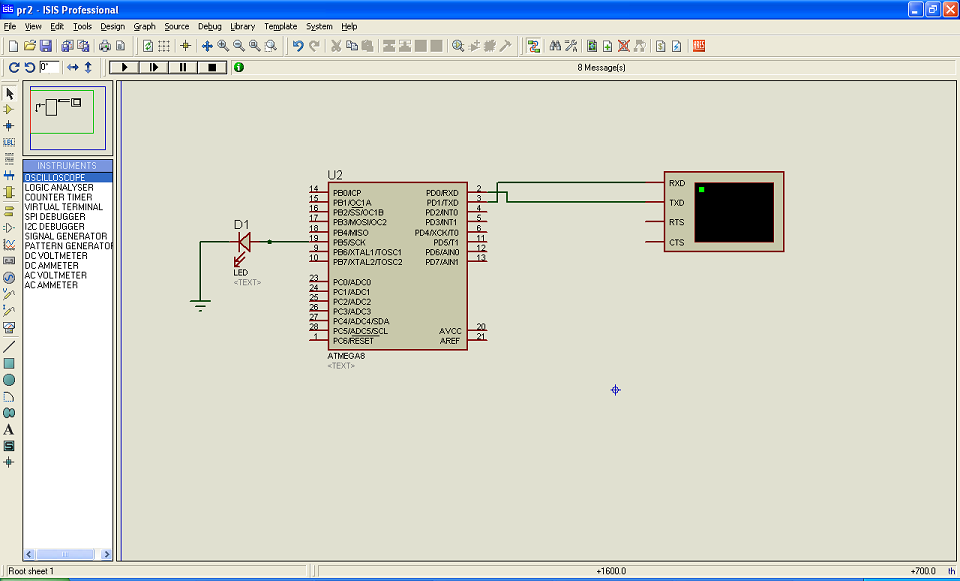Select DC VOLTMETER in instruments list

(67, 256)
